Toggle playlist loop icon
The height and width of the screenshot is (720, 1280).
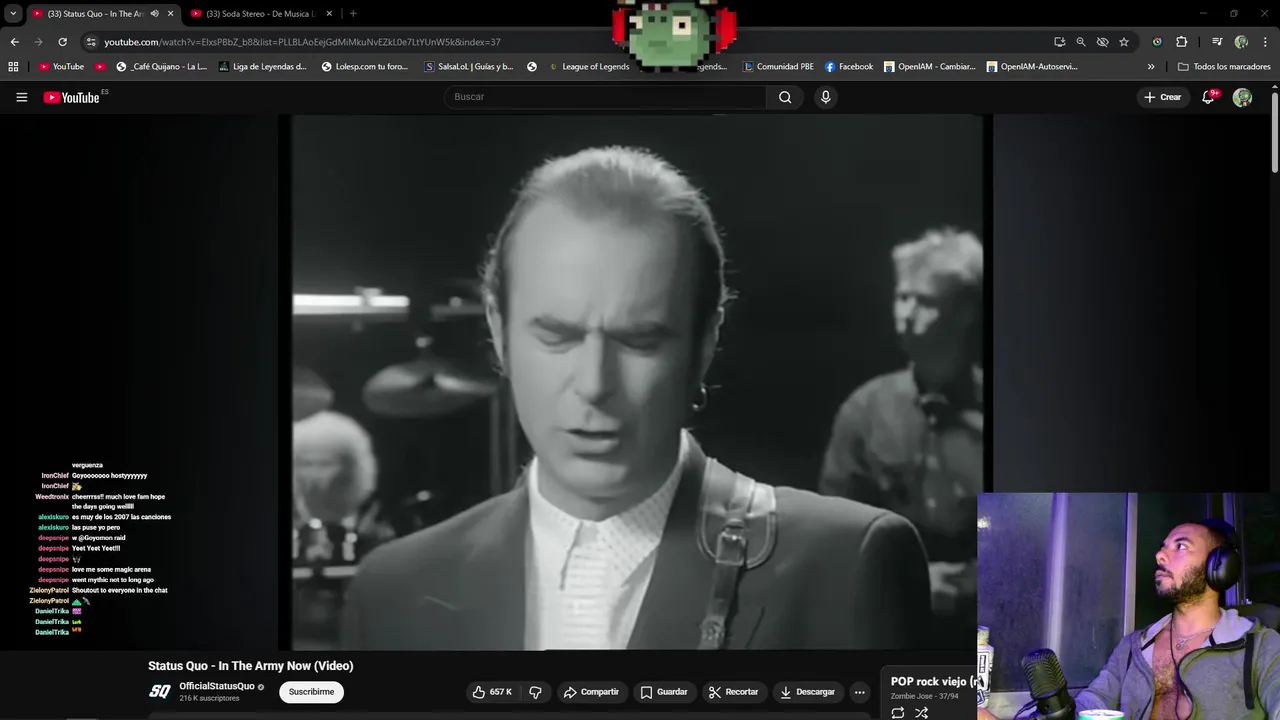click(x=897, y=713)
